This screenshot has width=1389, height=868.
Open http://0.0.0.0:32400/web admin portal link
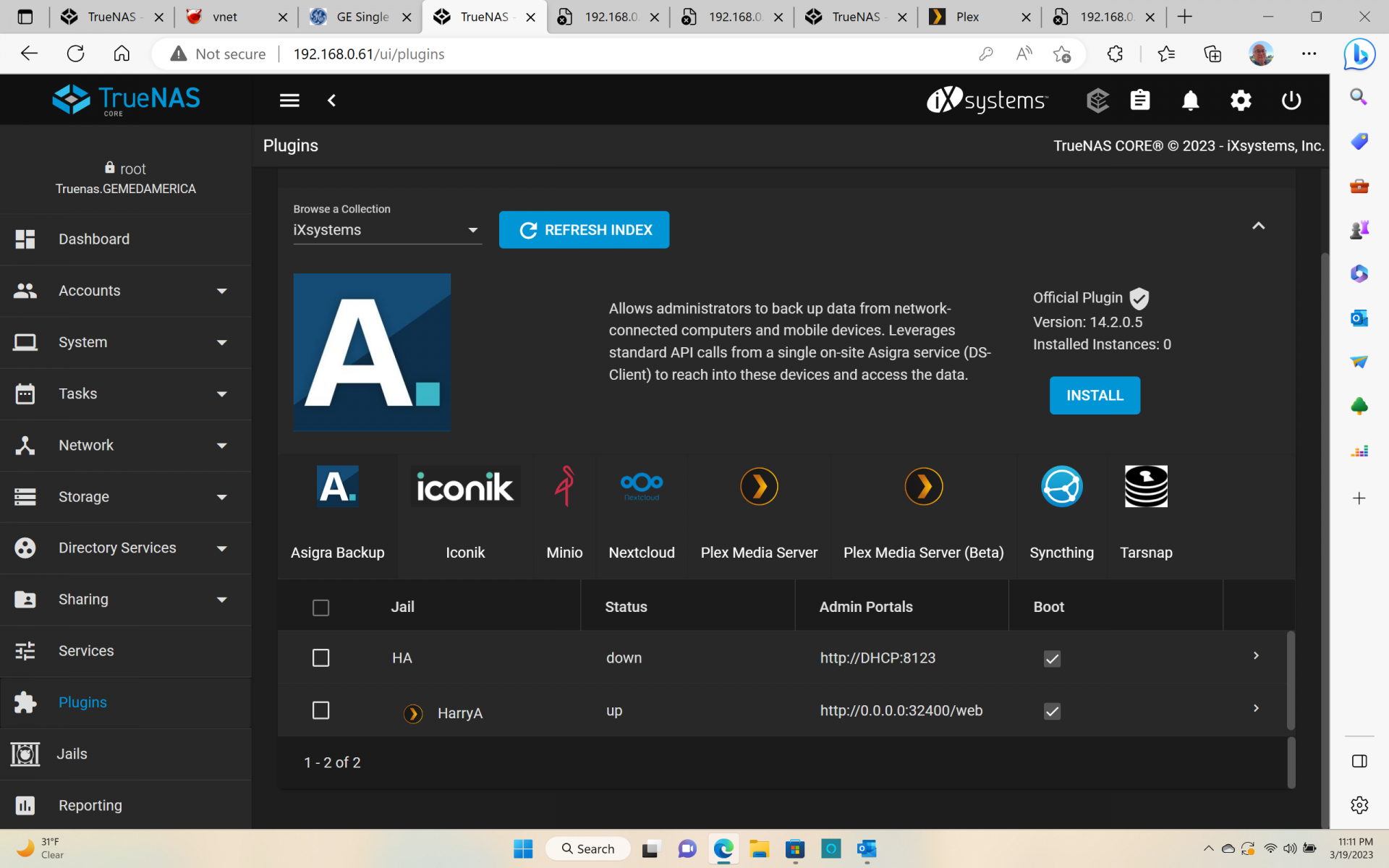(x=901, y=710)
